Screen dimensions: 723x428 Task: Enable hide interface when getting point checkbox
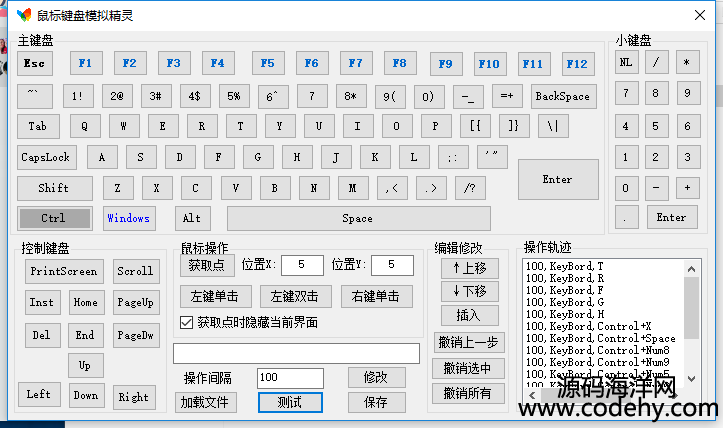(x=186, y=322)
